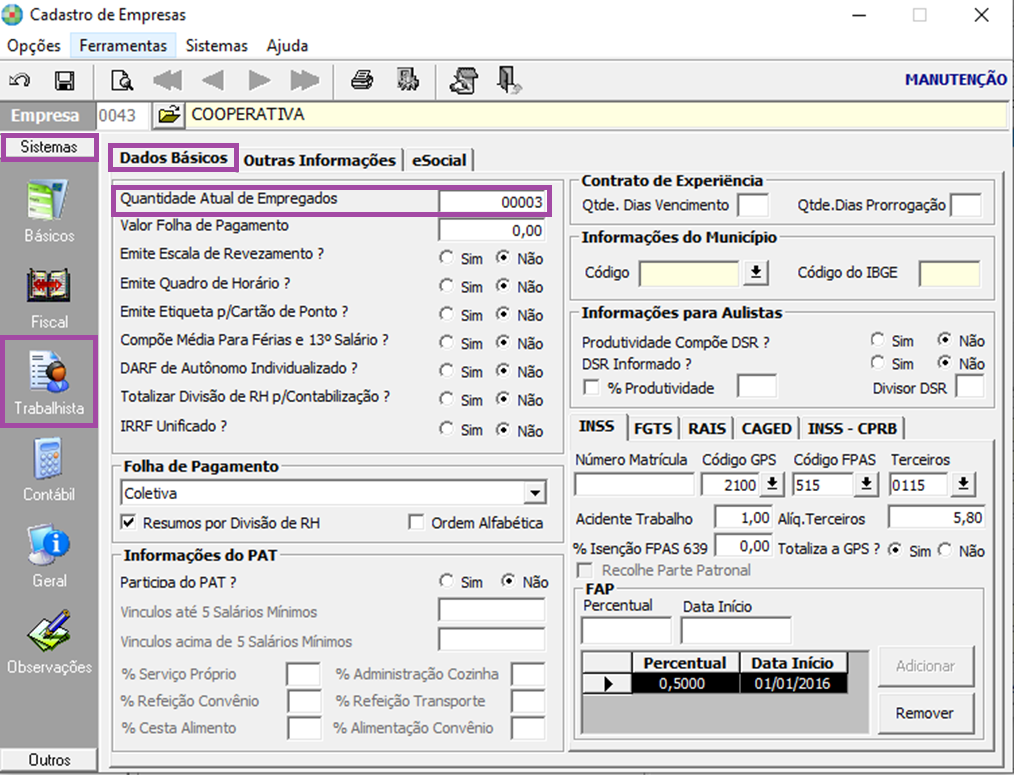Select the 01/01/2016 date table cell
The width and height of the screenshot is (1014, 775).
(793, 684)
